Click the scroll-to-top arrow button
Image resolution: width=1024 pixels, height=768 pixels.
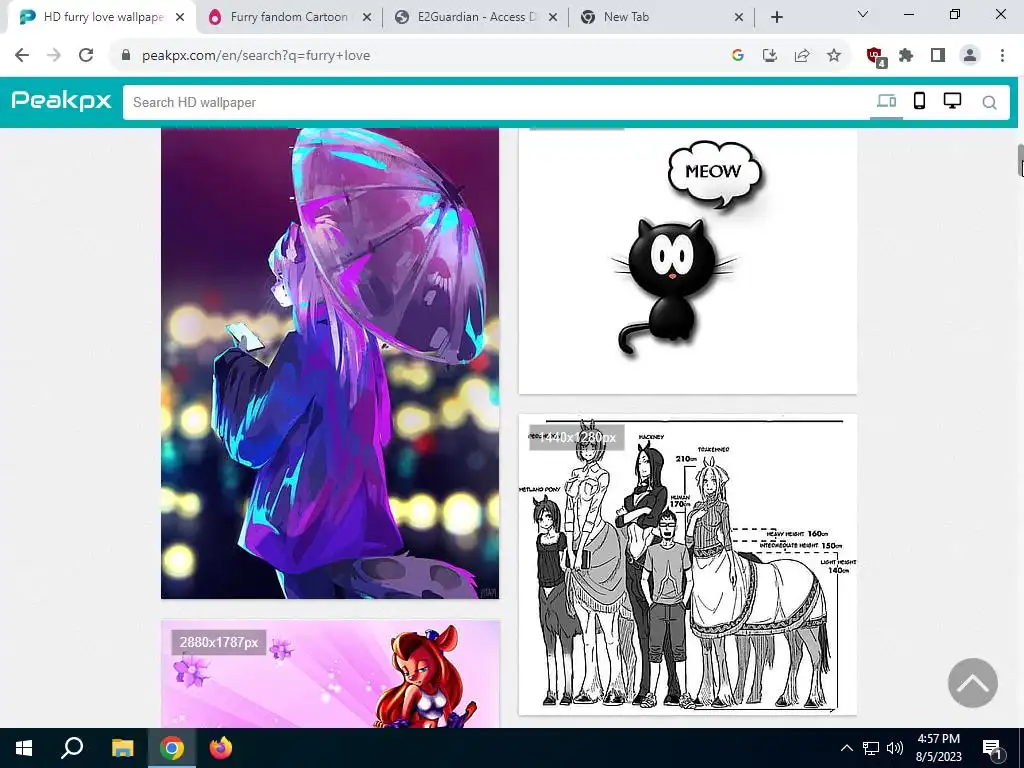pyautogui.click(x=972, y=682)
